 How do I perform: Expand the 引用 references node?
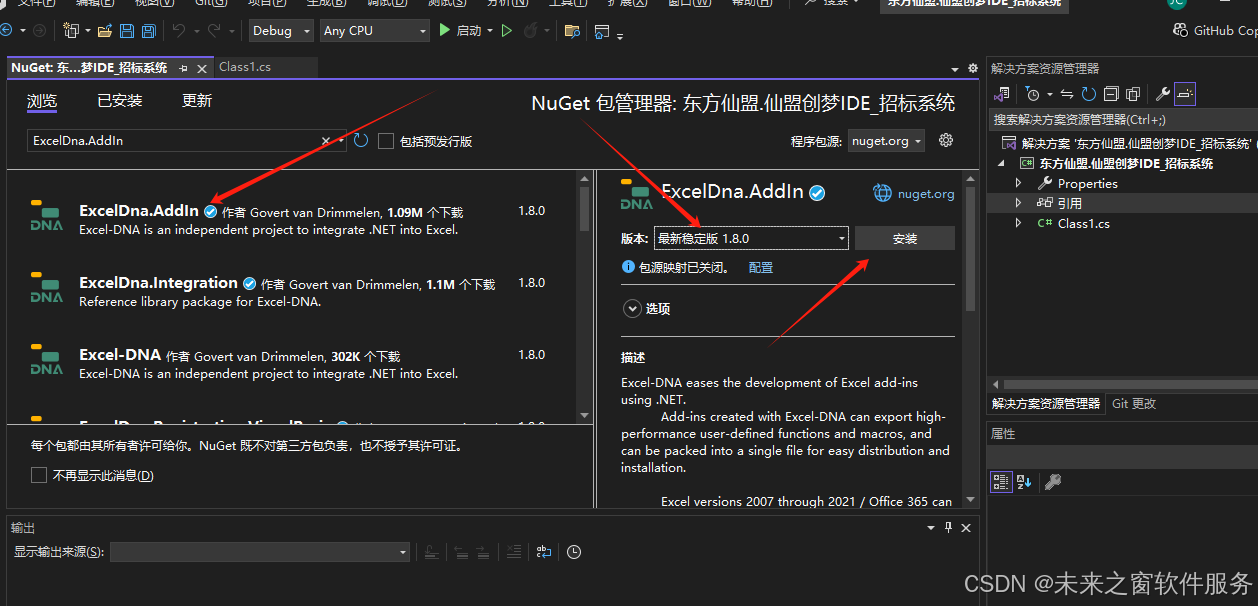(1018, 203)
